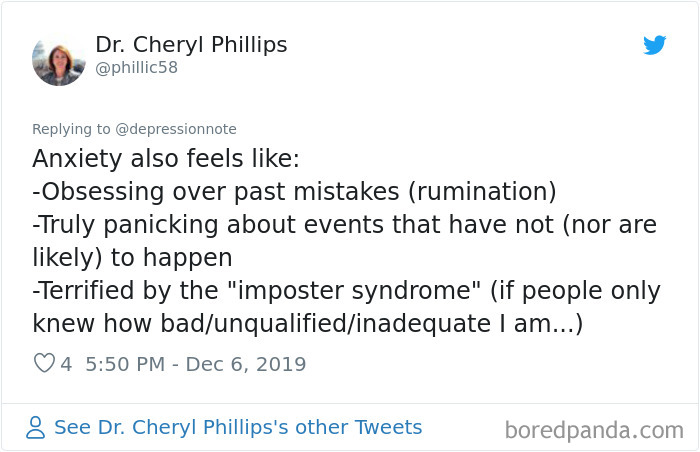Click the "Anxiety also feels like:" line
The image size is (700, 452).
coord(165,160)
